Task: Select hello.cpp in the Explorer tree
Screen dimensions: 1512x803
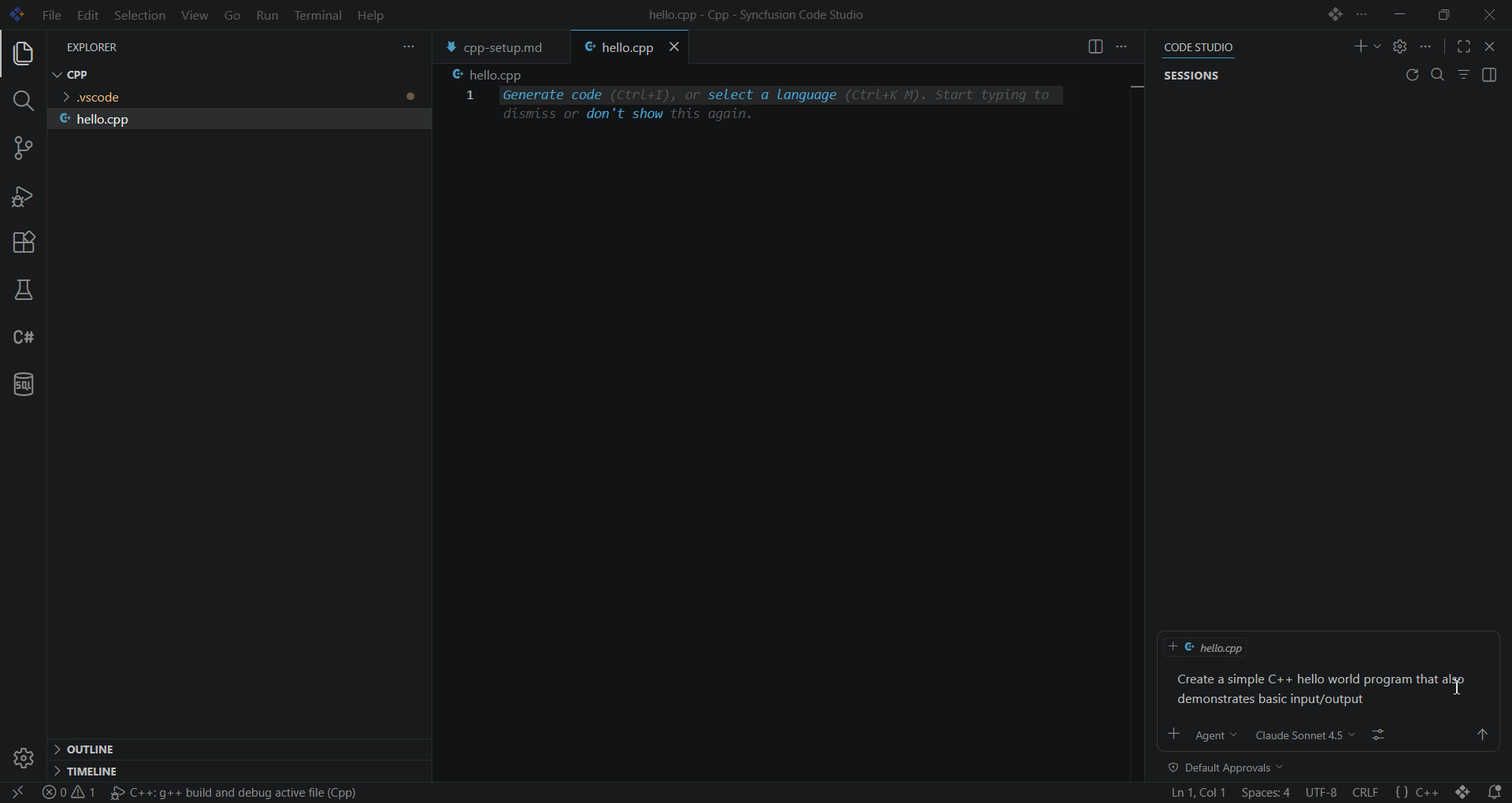Action: tap(239, 119)
